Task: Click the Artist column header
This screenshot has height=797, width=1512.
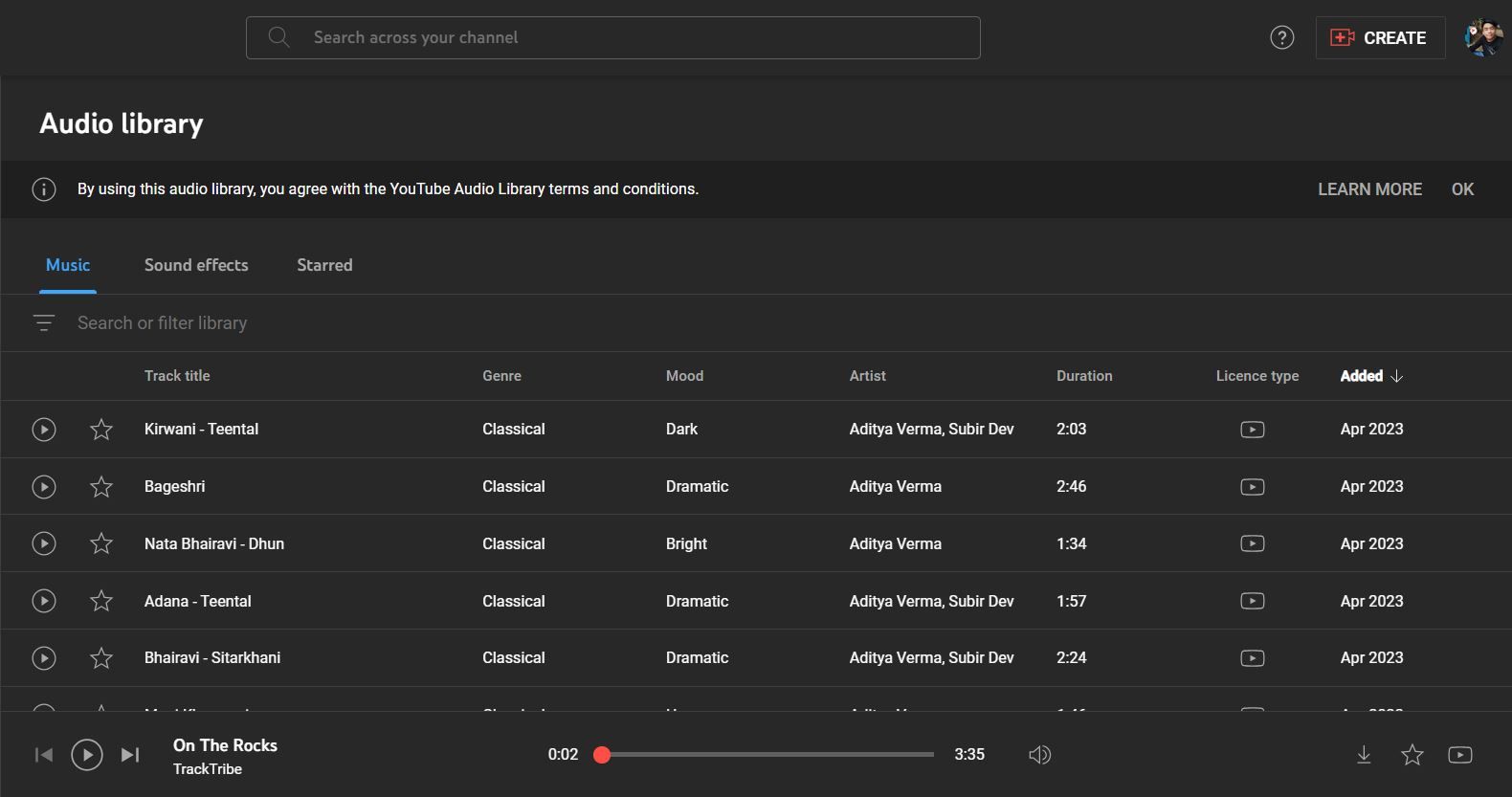Action: tap(868, 376)
